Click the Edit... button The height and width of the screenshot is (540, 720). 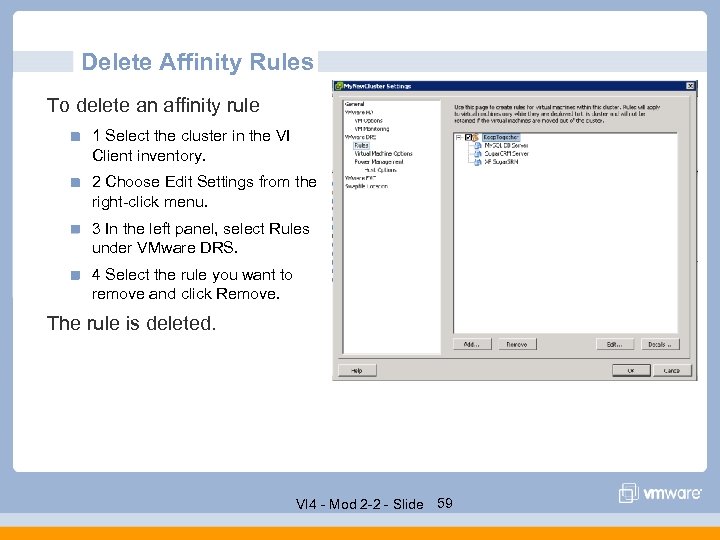(615, 344)
